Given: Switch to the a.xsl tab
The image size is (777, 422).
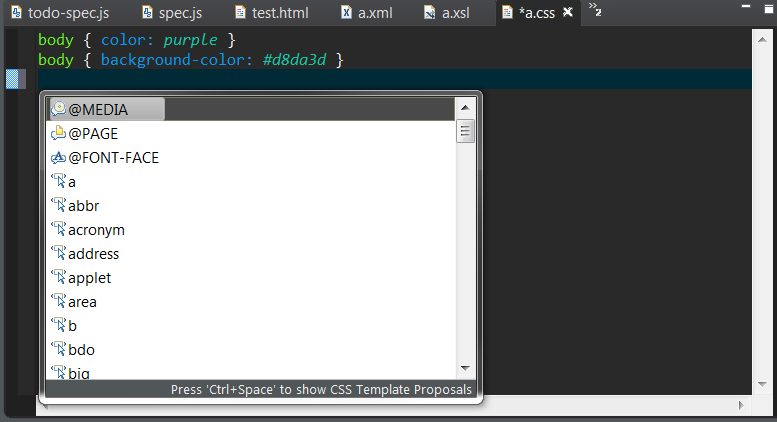Looking at the screenshot, I should 447,13.
